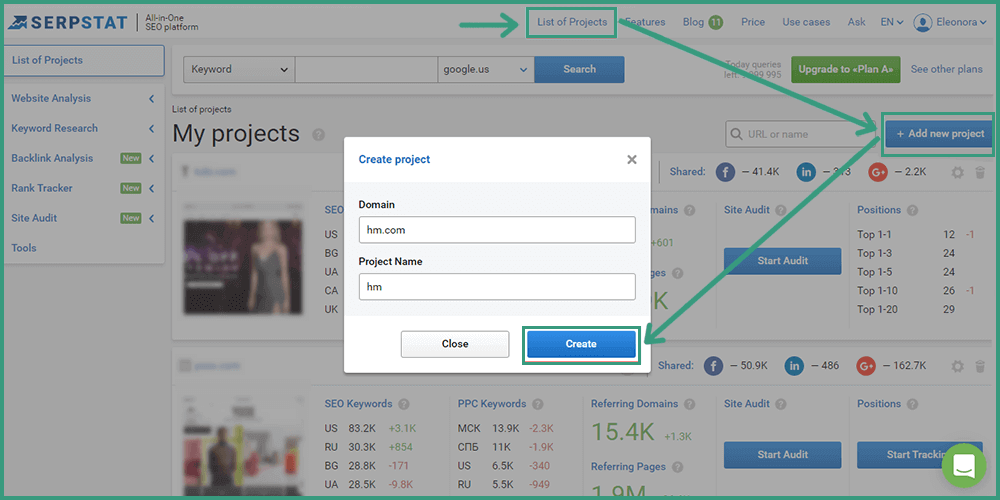The image size is (1000, 500).
Task: Open settings gear for second project
Action: (957, 367)
